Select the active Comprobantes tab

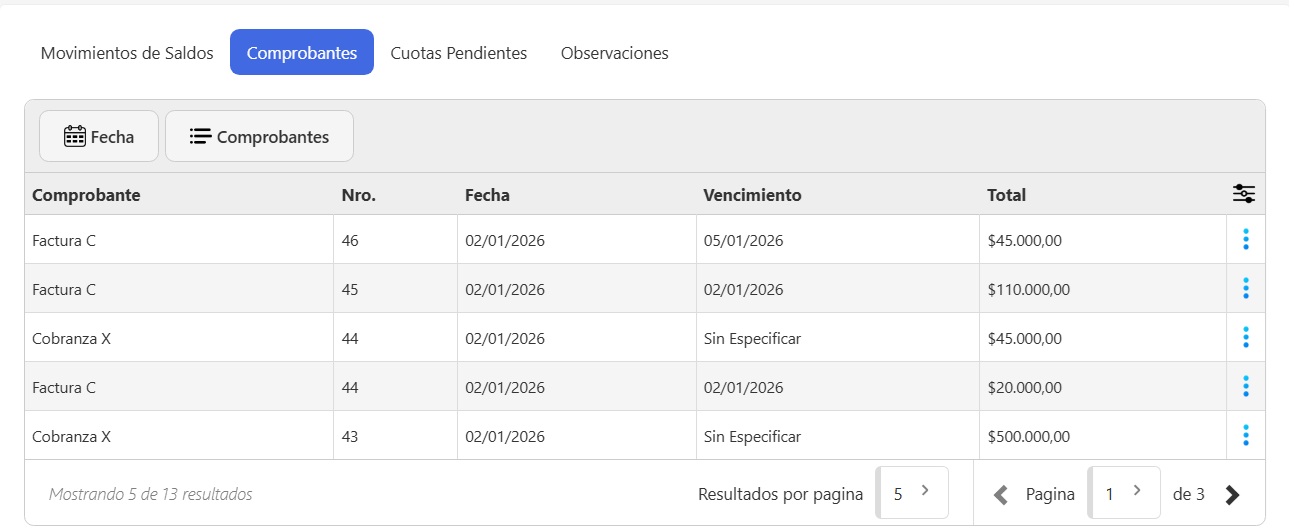(x=302, y=53)
